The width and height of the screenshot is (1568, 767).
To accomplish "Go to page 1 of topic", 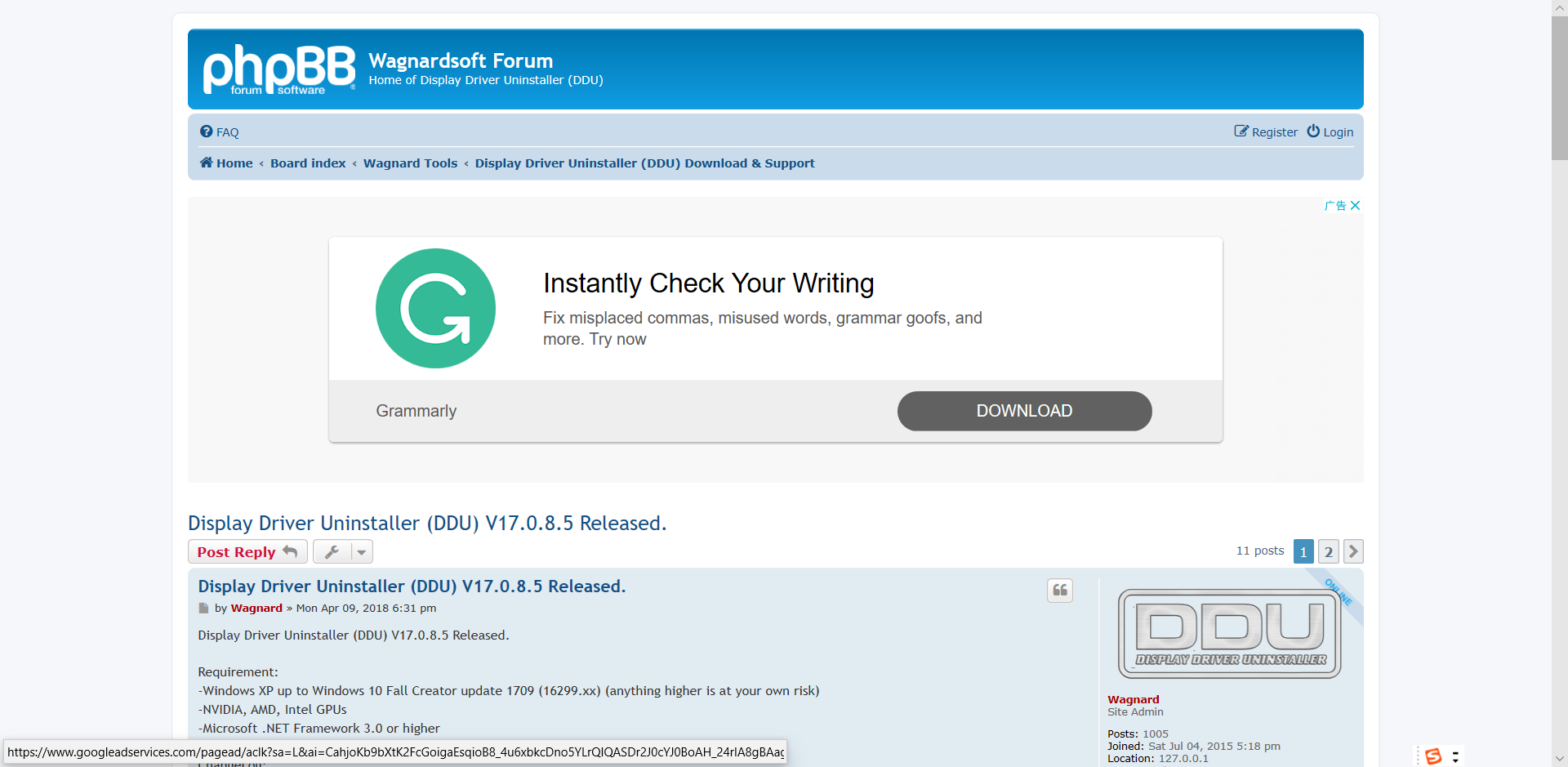I will (x=1303, y=552).
